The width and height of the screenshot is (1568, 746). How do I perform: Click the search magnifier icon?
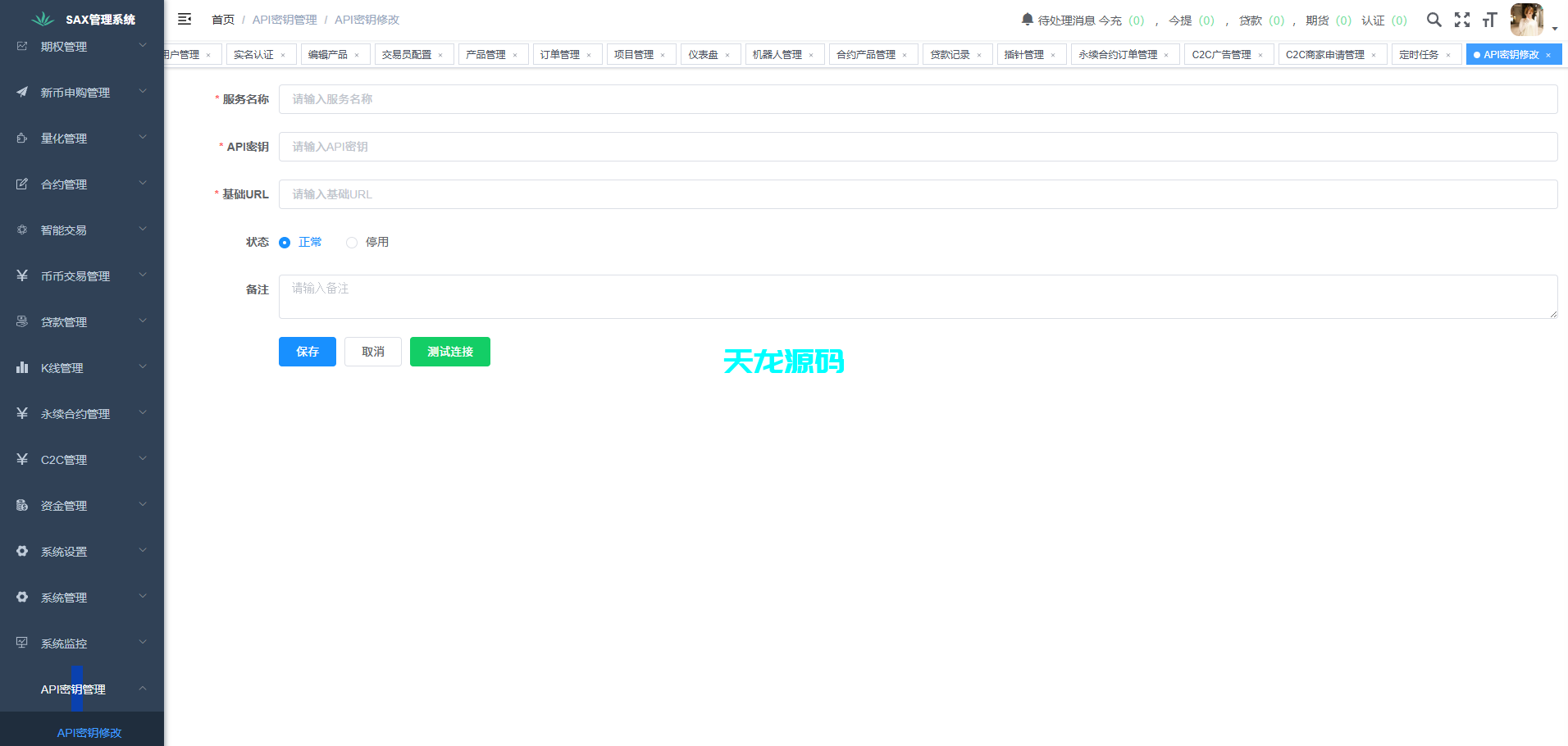point(1434,19)
